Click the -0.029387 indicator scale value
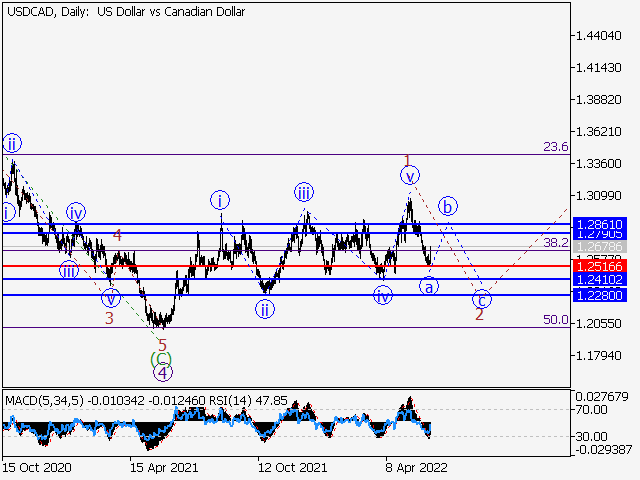640x480 pixels. pyautogui.click(x=604, y=450)
